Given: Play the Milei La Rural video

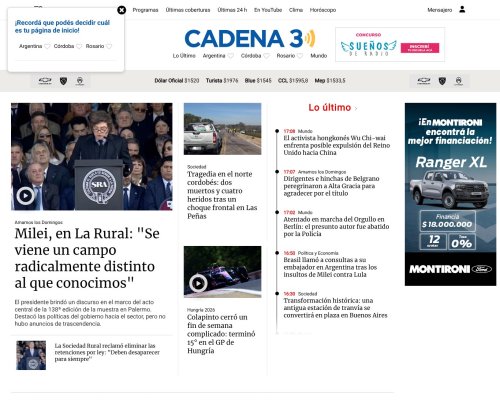Looking at the screenshot, I should point(26,196).
